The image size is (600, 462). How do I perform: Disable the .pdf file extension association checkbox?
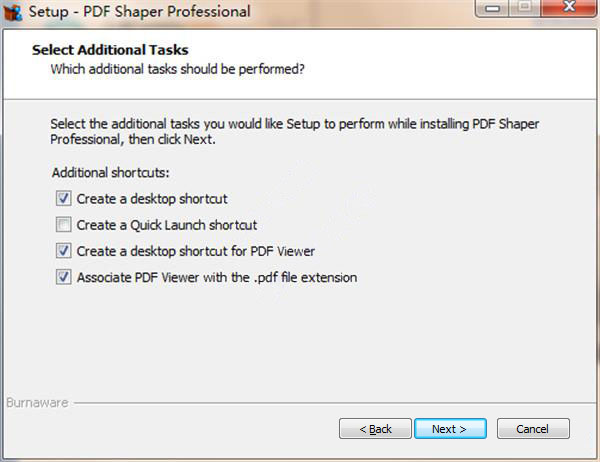[x=64, y=277]
